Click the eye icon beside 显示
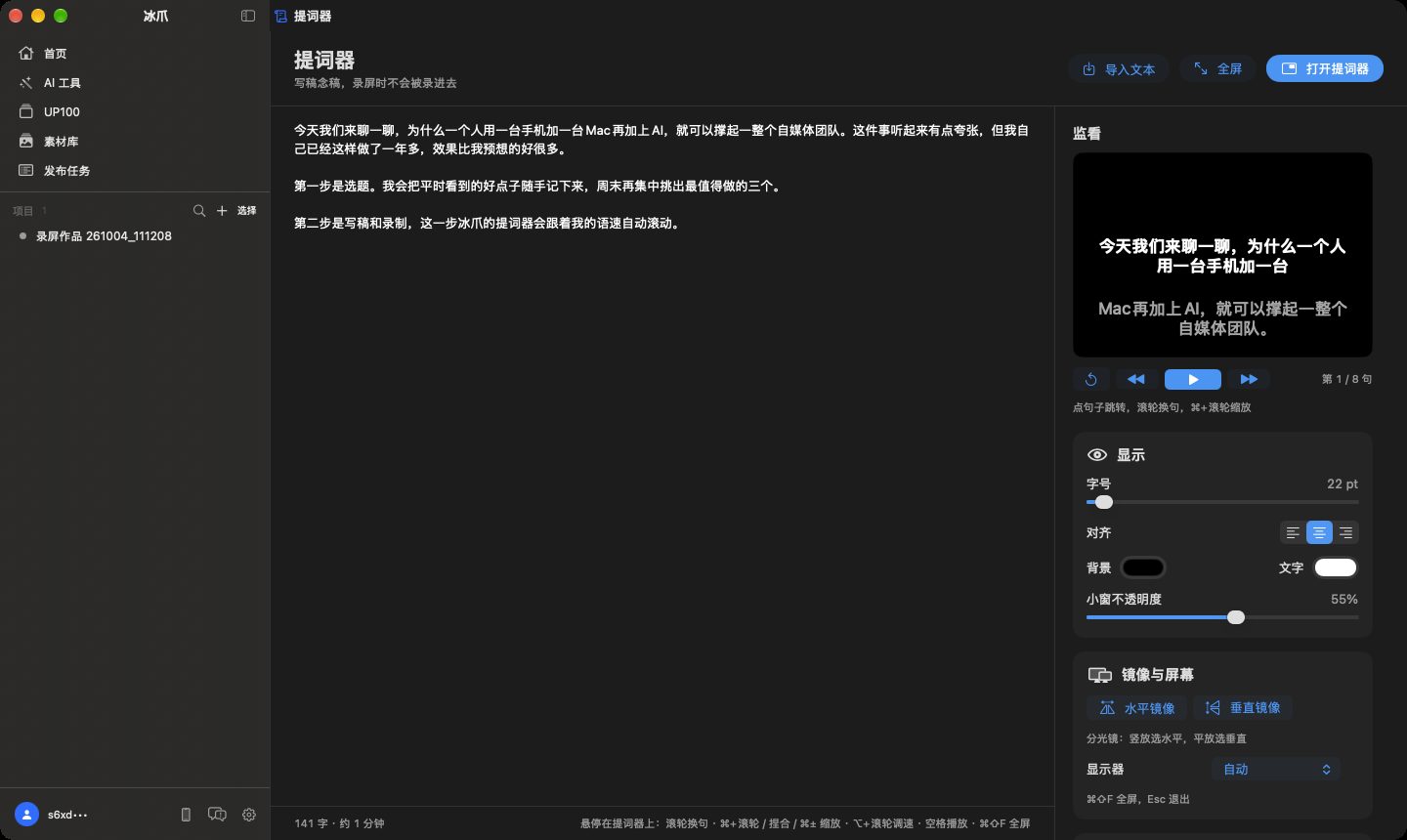The width and height of the screenshot is (1407, 840). [x=1097, y=455]
